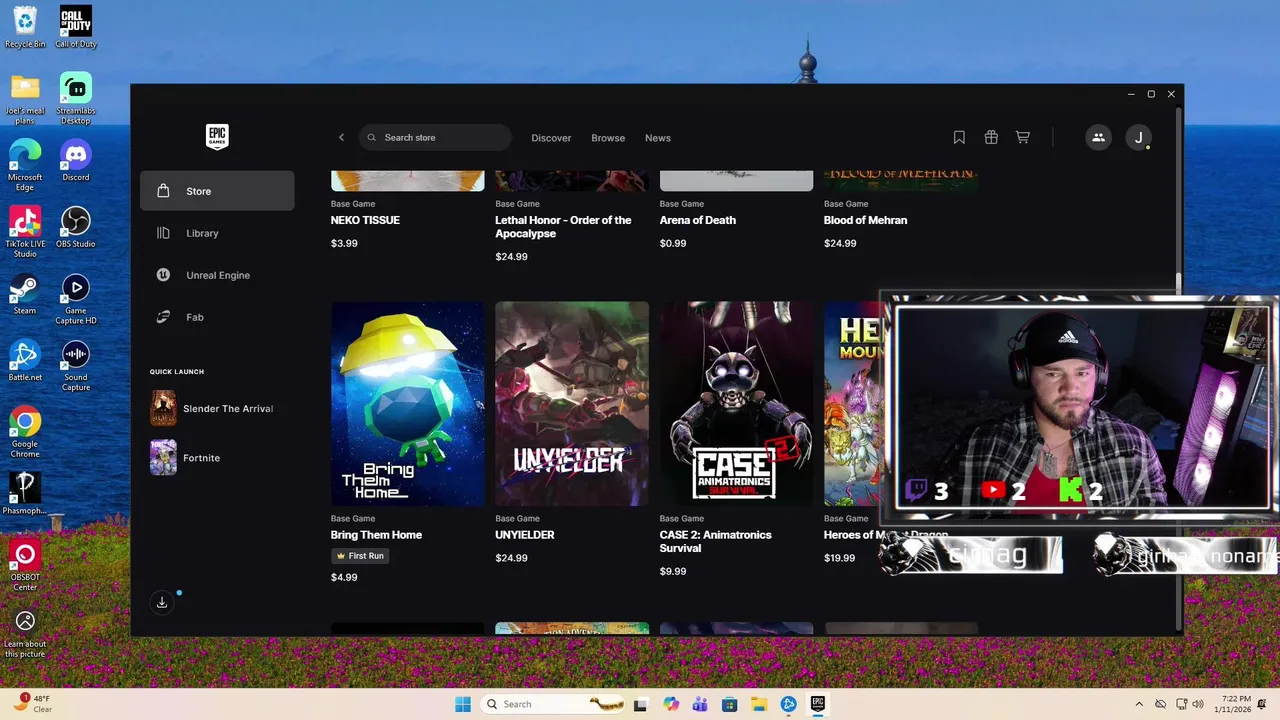This screenshot has width=1280, height=720.
Task: Click the Bring Them Home title text
Action: (376, 535)
